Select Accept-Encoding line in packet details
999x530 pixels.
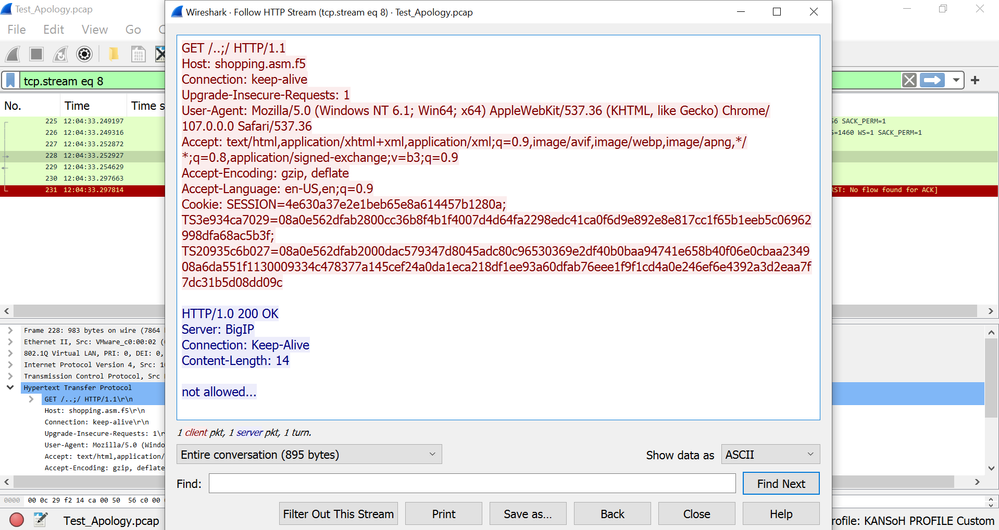104,468
